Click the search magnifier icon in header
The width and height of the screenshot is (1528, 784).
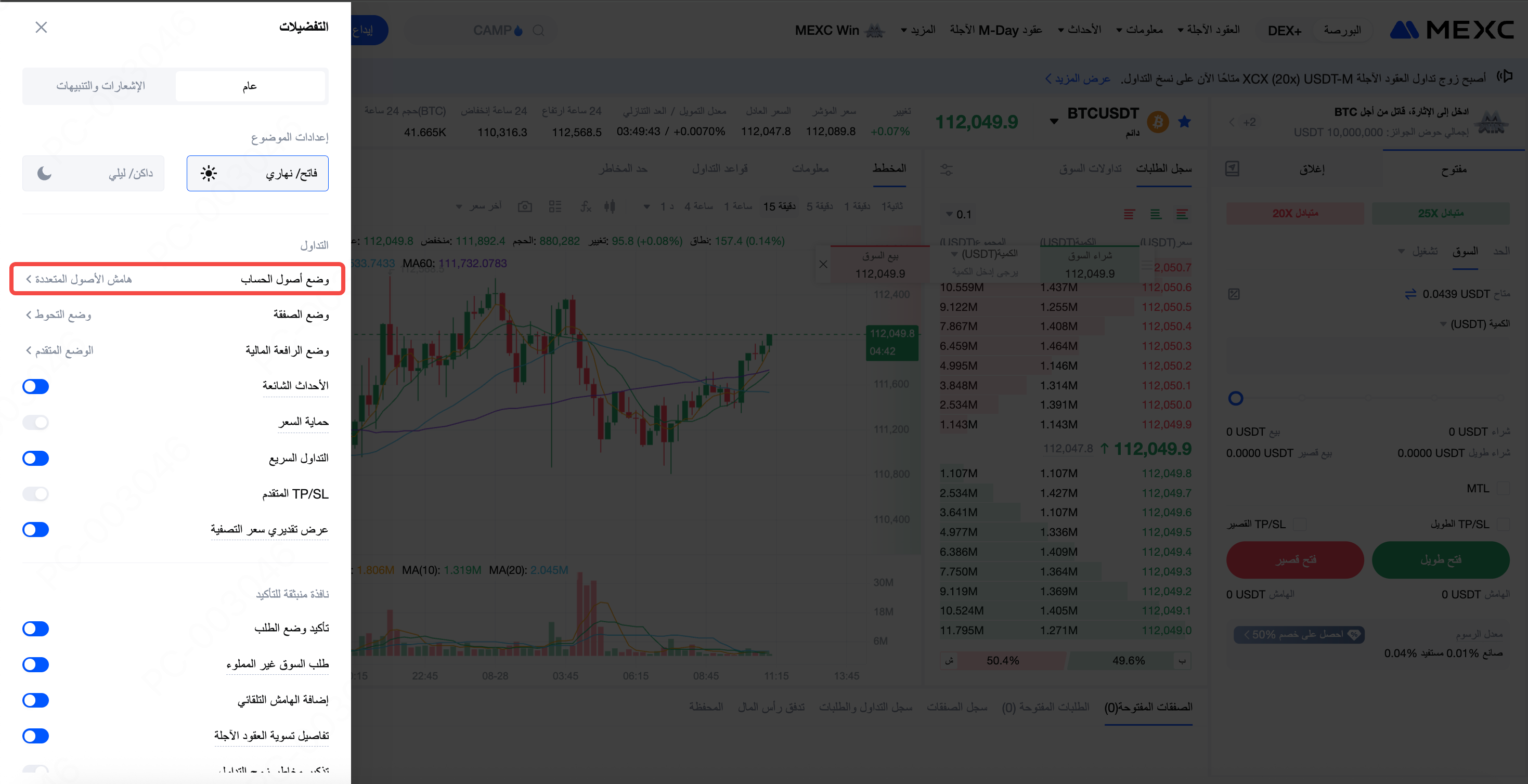(x=538, y=30)
